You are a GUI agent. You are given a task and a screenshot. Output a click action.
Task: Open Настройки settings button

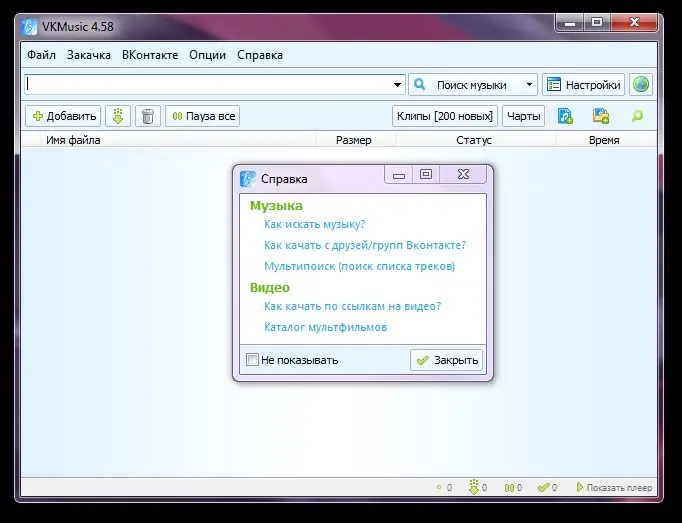(x=583, y=84)
